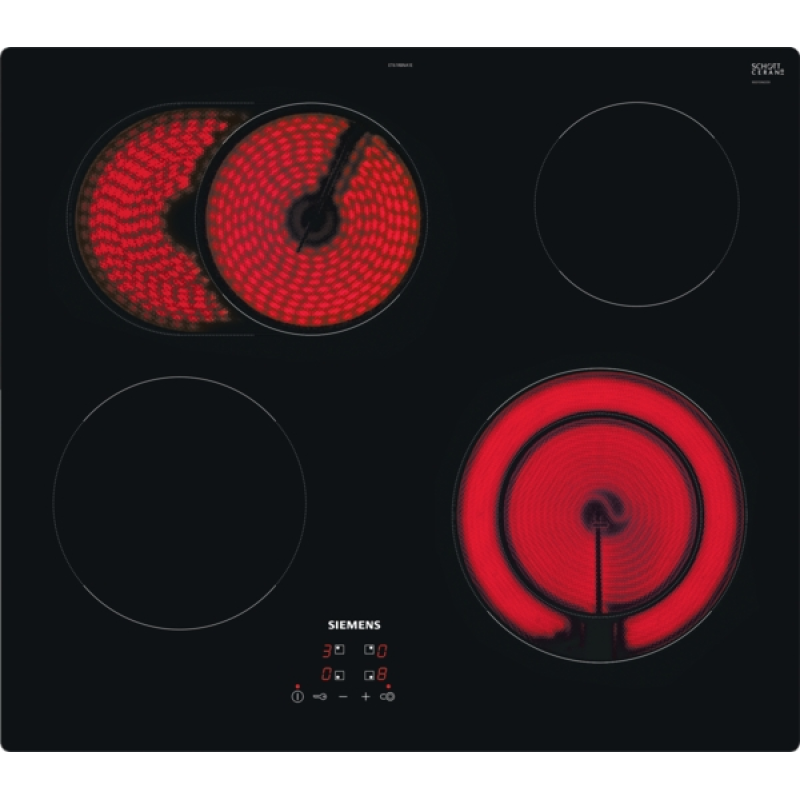This screenshot has height=800, width=800.
Task: Tap the childproof lock key icon
Action: pyautogui.click(x=320, y=696)
